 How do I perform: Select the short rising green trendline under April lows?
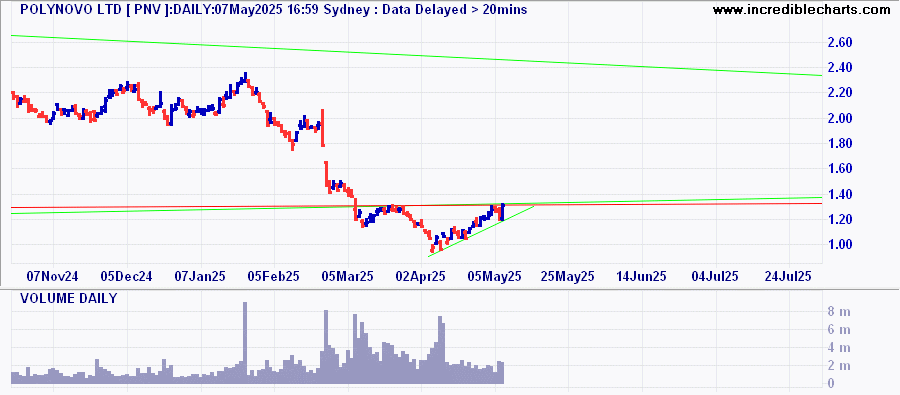pyautogui.click(x=482, y=230)
